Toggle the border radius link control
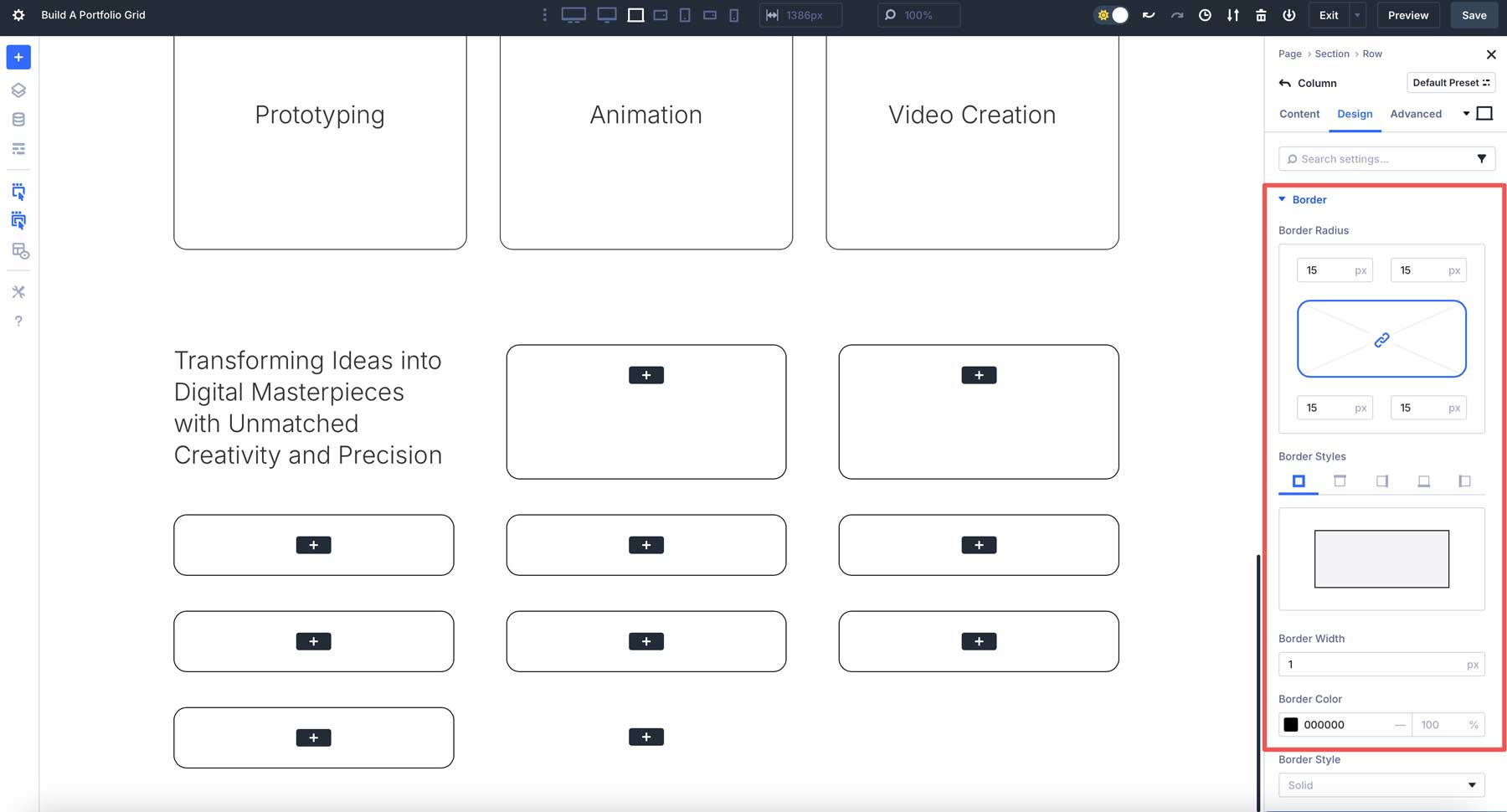Image resolution: width=1507 pixels, height=812 pixels. coord(1380,338)
